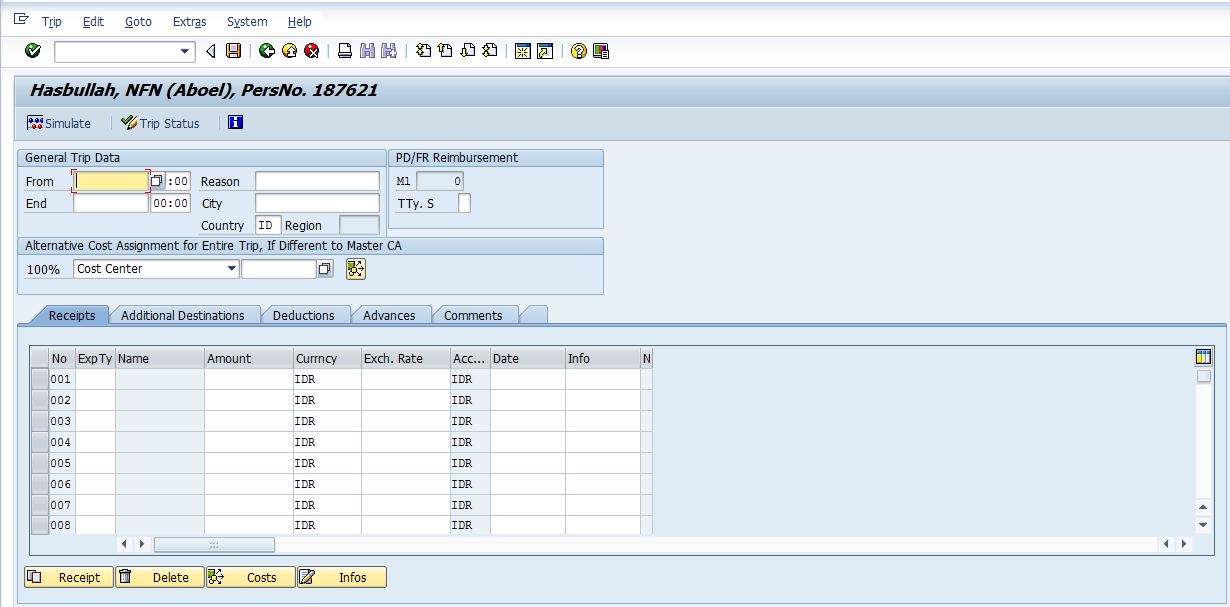Click the Delete button below the grid
The height and width of the screenshot is (607, 1230).
pos(159,577)
